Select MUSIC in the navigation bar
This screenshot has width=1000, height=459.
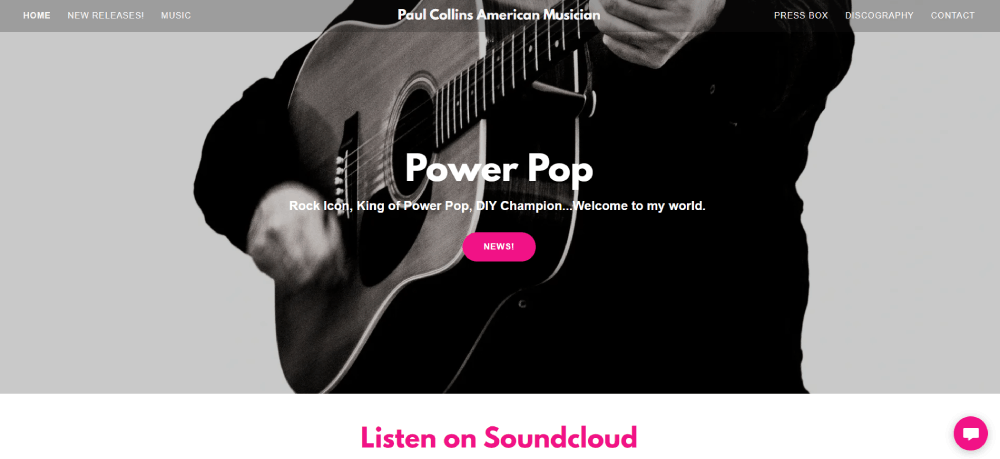(x=176, y=15)
